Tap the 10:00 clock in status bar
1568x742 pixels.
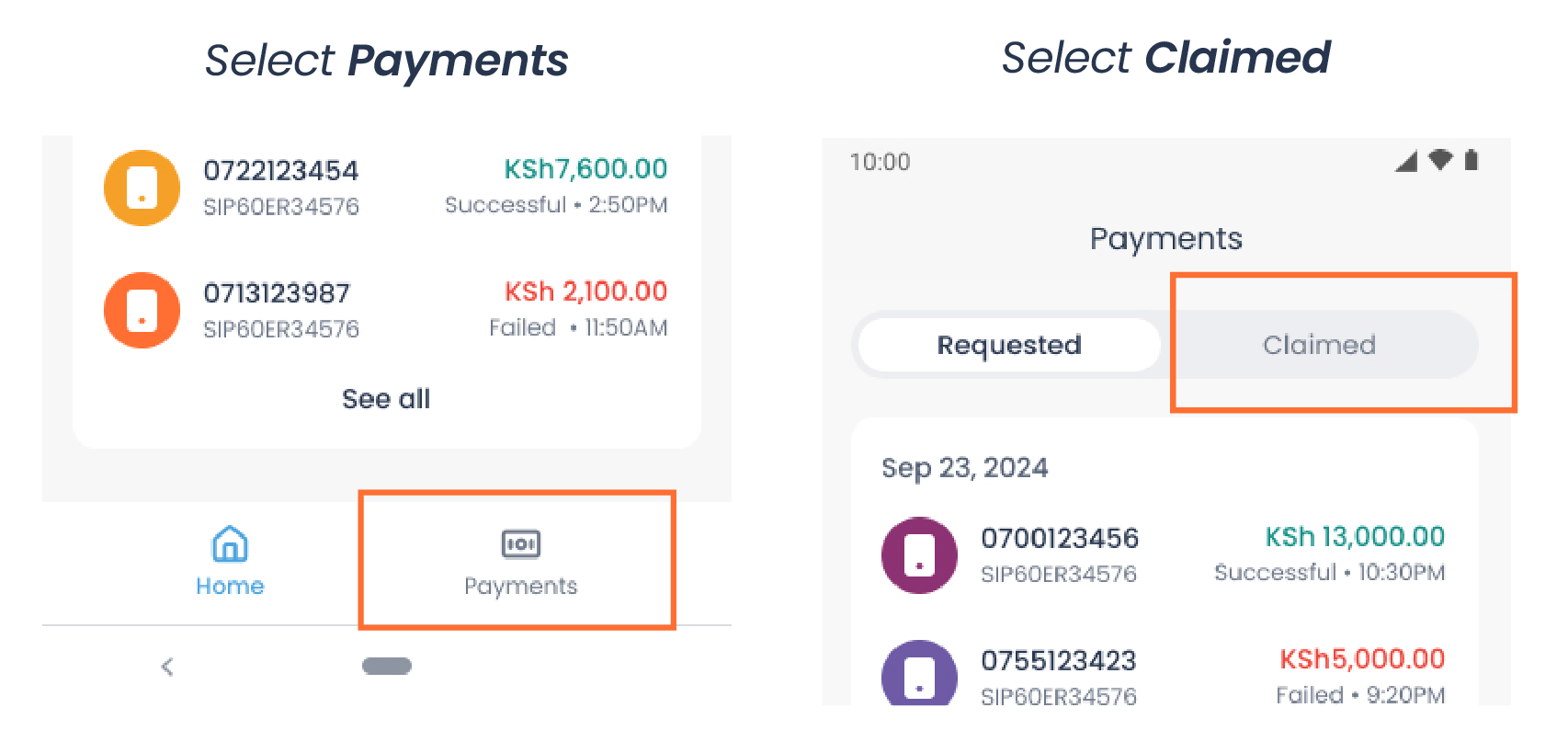(880, 161)
